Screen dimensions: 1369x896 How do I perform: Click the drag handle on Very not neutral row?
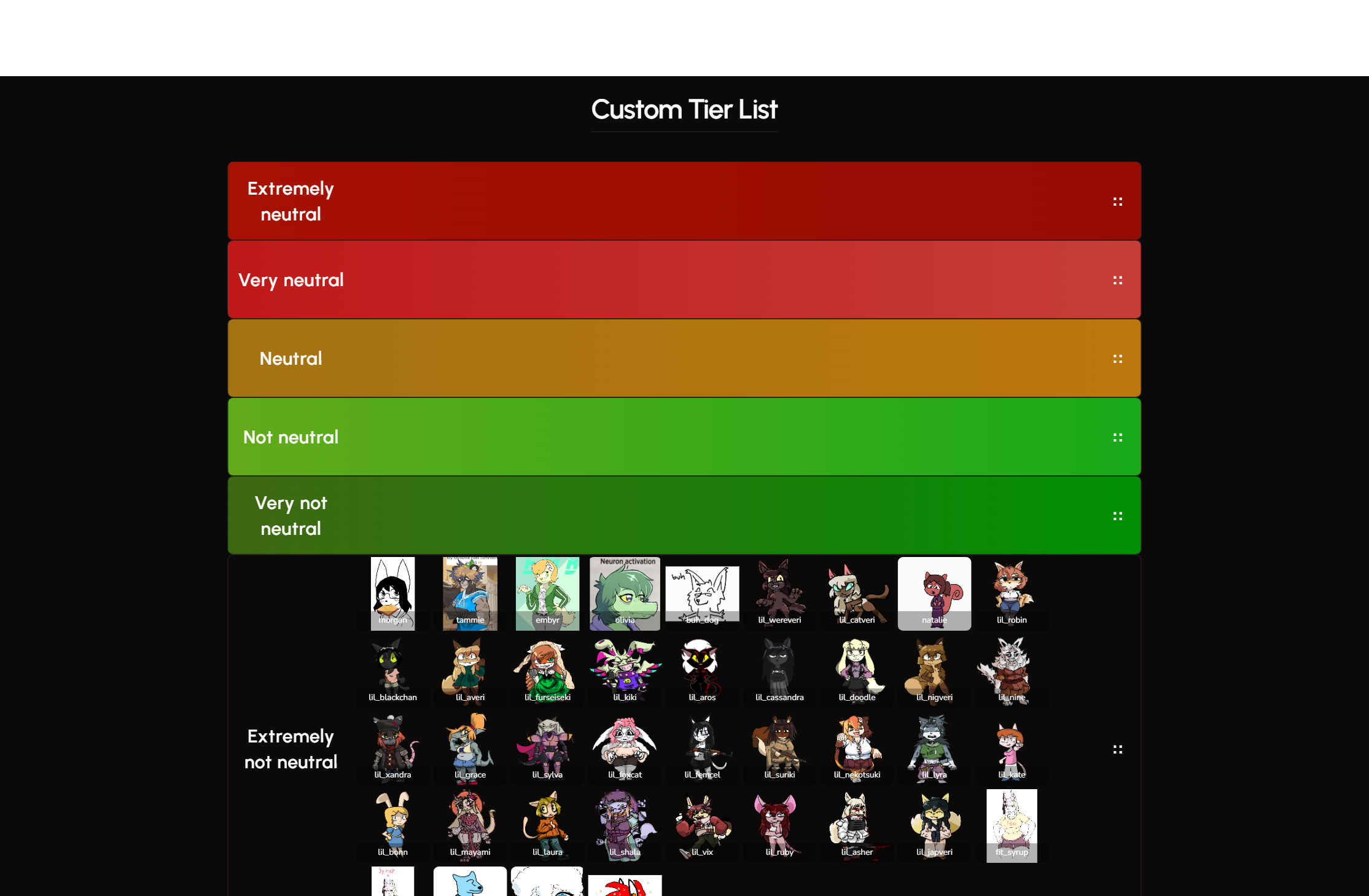click(1117, 516)
